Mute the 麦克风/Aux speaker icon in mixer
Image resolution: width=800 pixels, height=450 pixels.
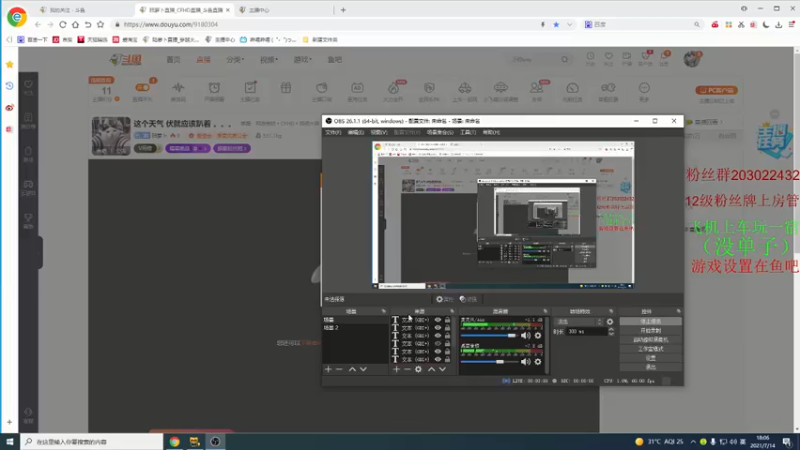[x=526, y=335]
